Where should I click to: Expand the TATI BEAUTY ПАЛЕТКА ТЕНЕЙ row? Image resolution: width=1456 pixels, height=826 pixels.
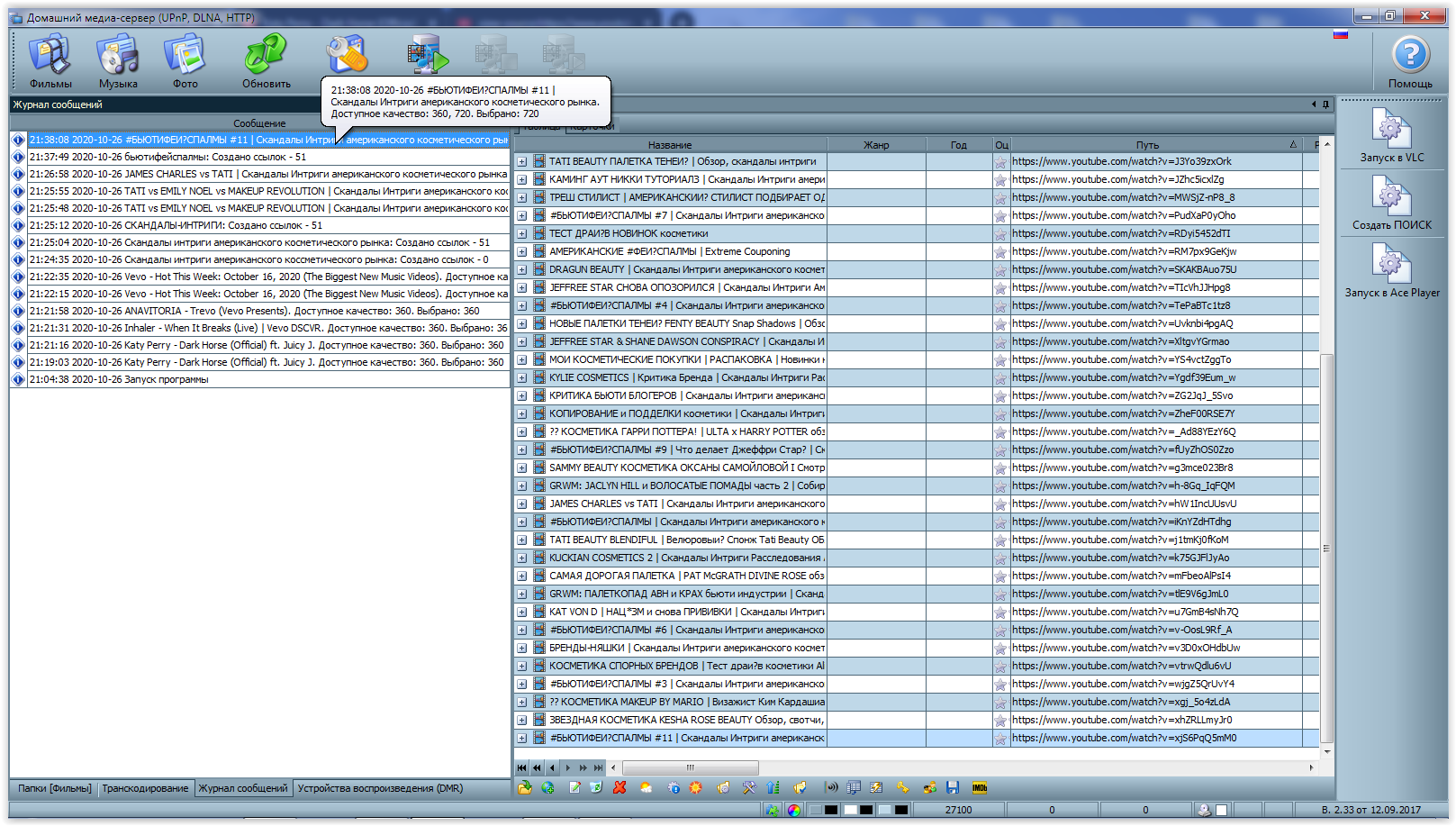click(x=521, y=162)
